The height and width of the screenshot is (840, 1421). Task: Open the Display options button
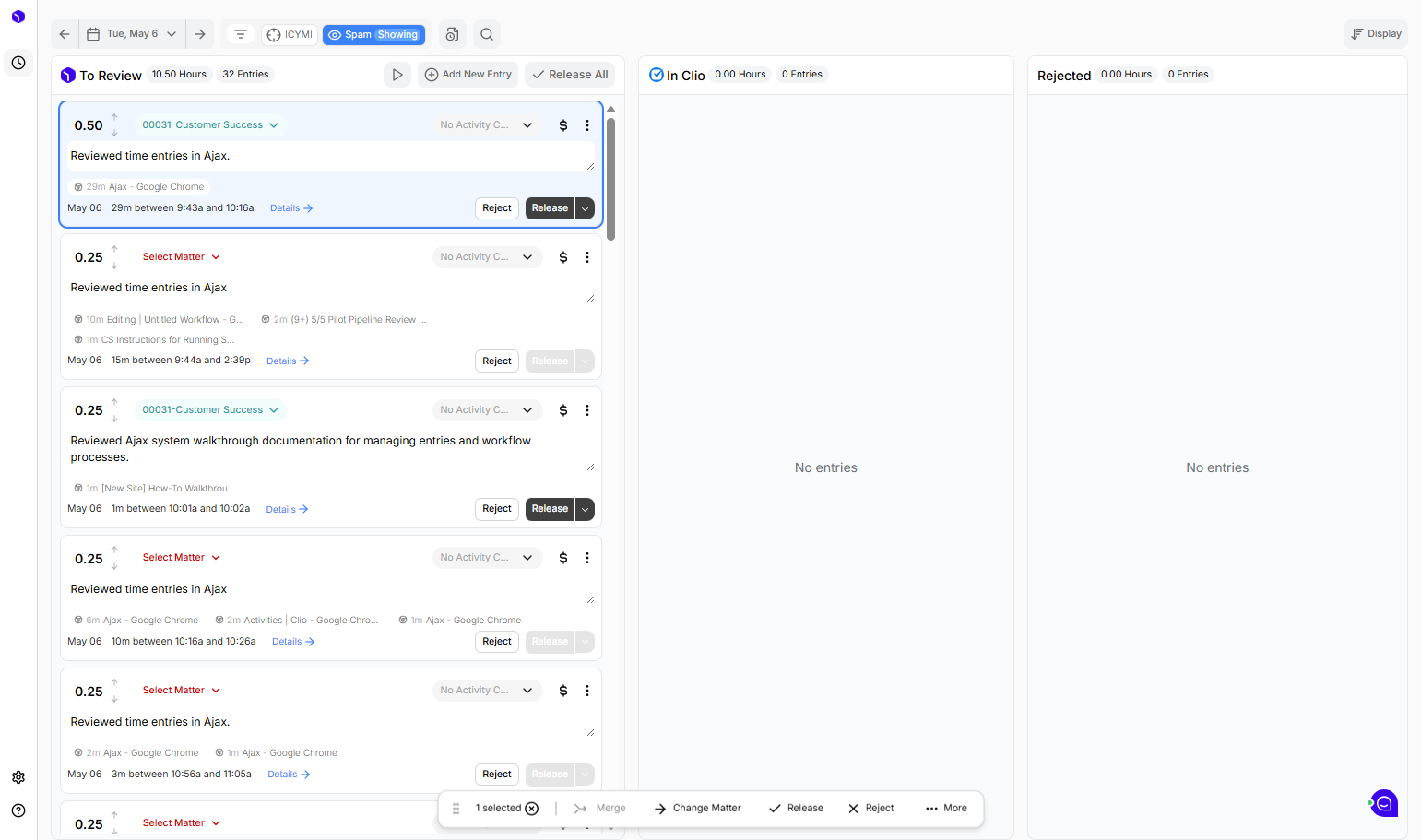tap(1376, 34)
